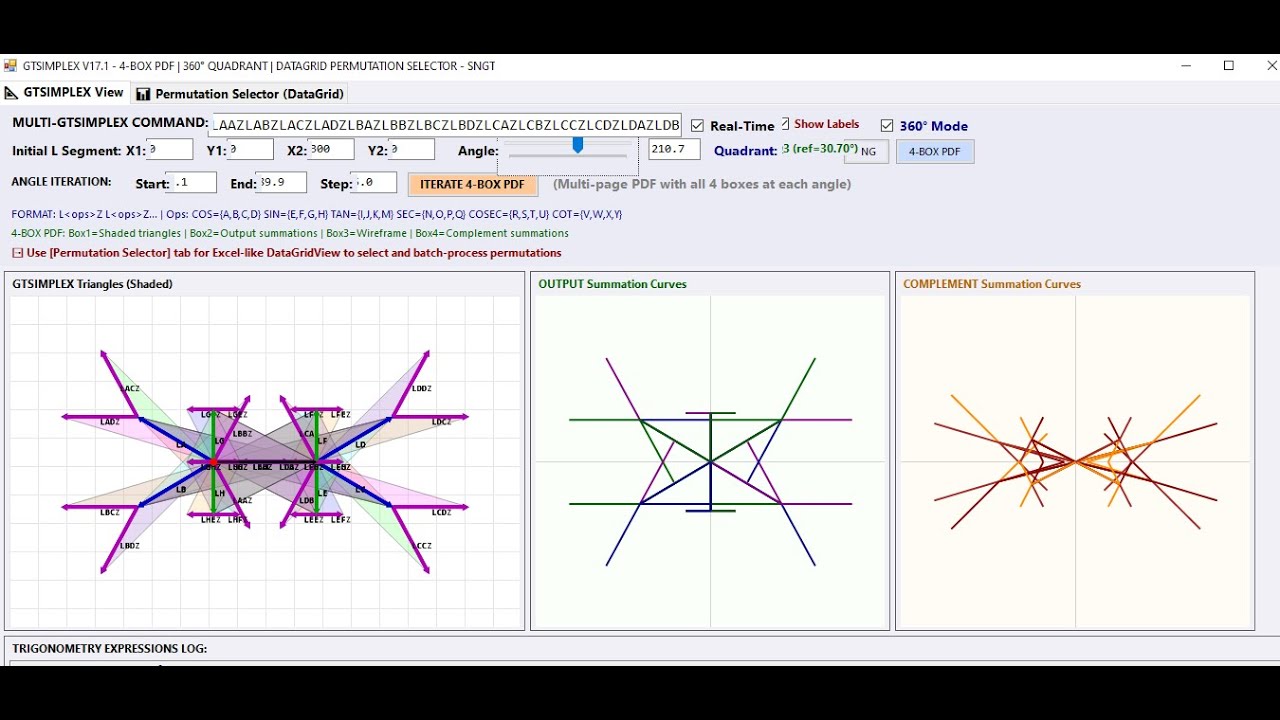Click the End angle iteration field
1280x720 pixels.
pyautogui.click(x=282, y=183)
